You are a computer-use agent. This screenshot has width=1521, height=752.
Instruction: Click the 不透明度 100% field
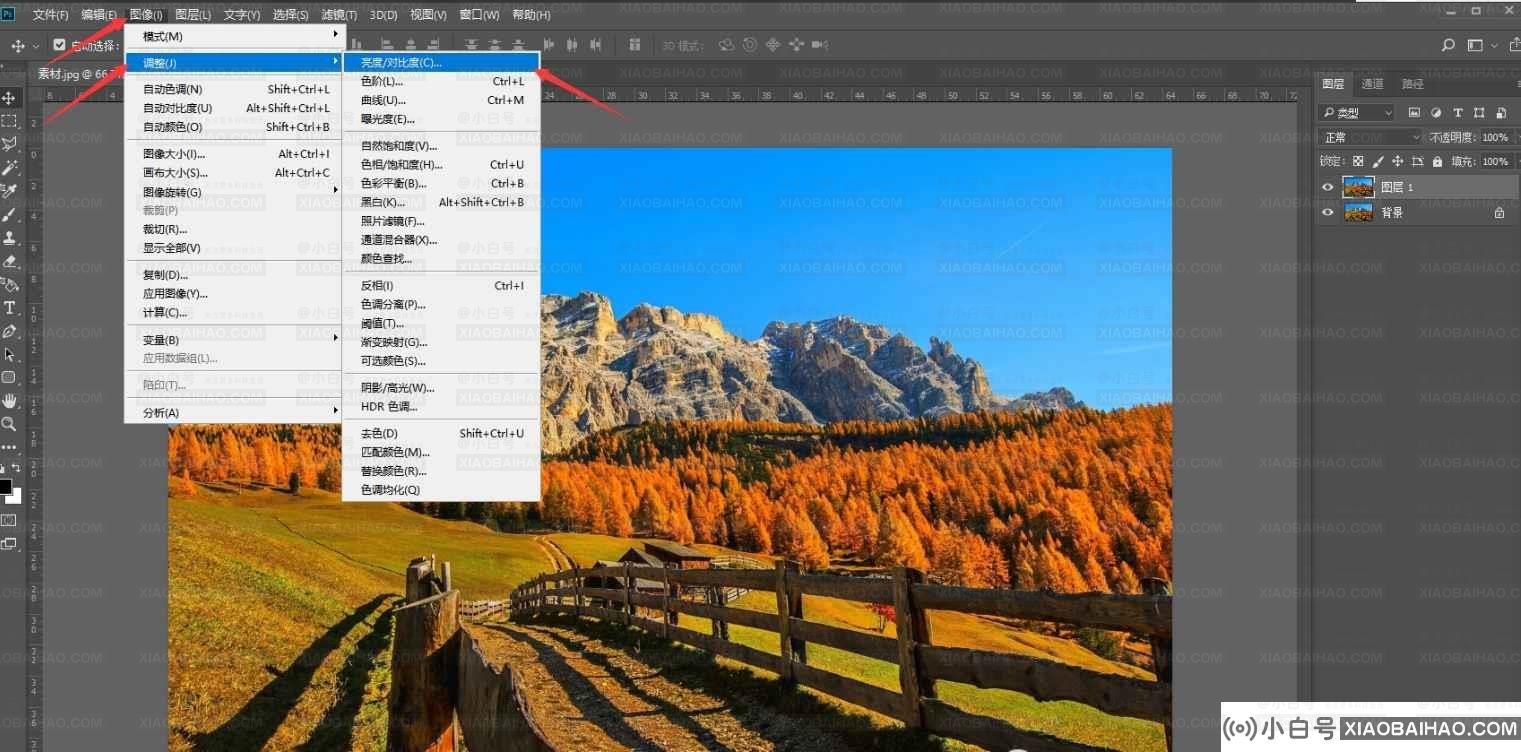click(1495, 137)
